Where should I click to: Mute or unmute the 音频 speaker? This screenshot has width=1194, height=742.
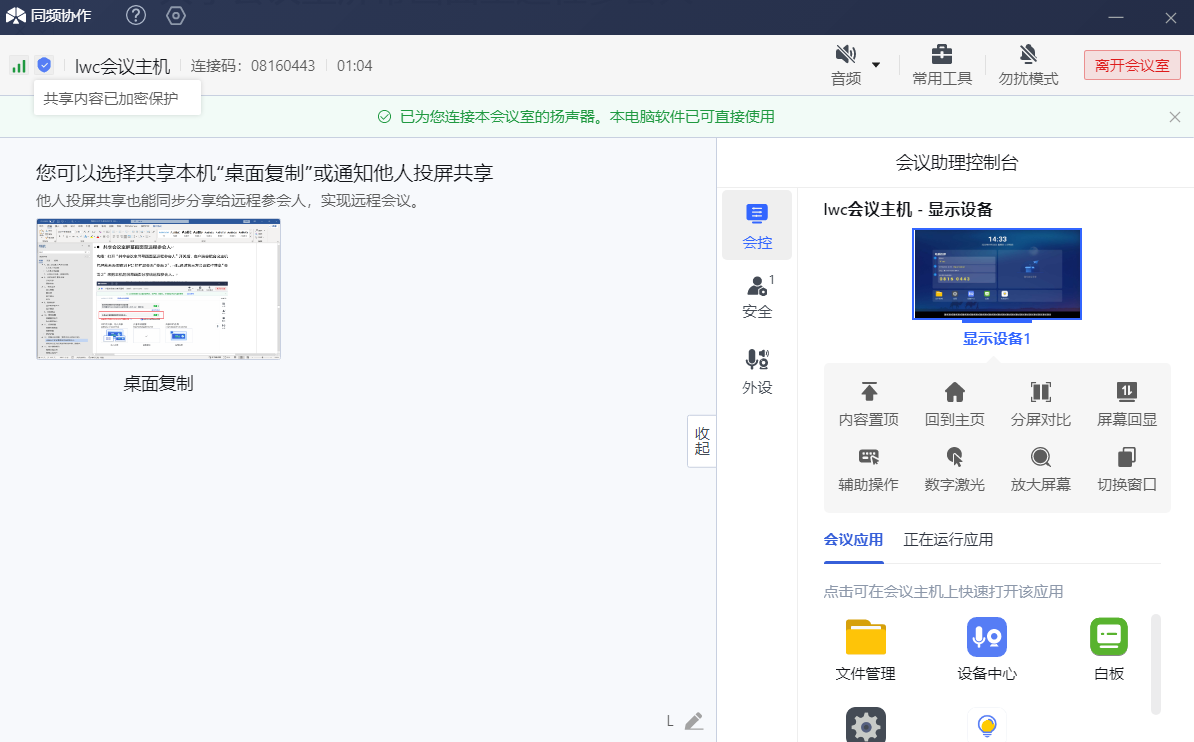pyautogui.click(x=846, y=55)
